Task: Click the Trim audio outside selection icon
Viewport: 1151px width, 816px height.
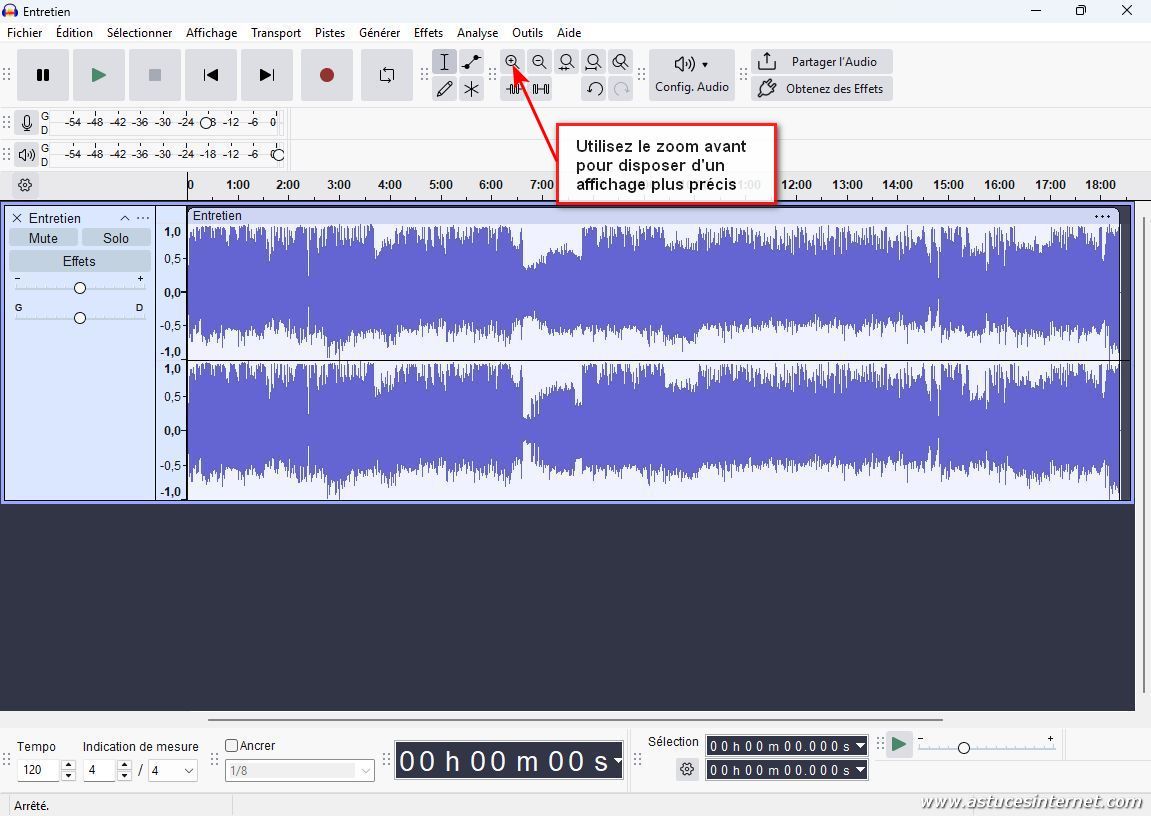Action: tap(514, 89)
